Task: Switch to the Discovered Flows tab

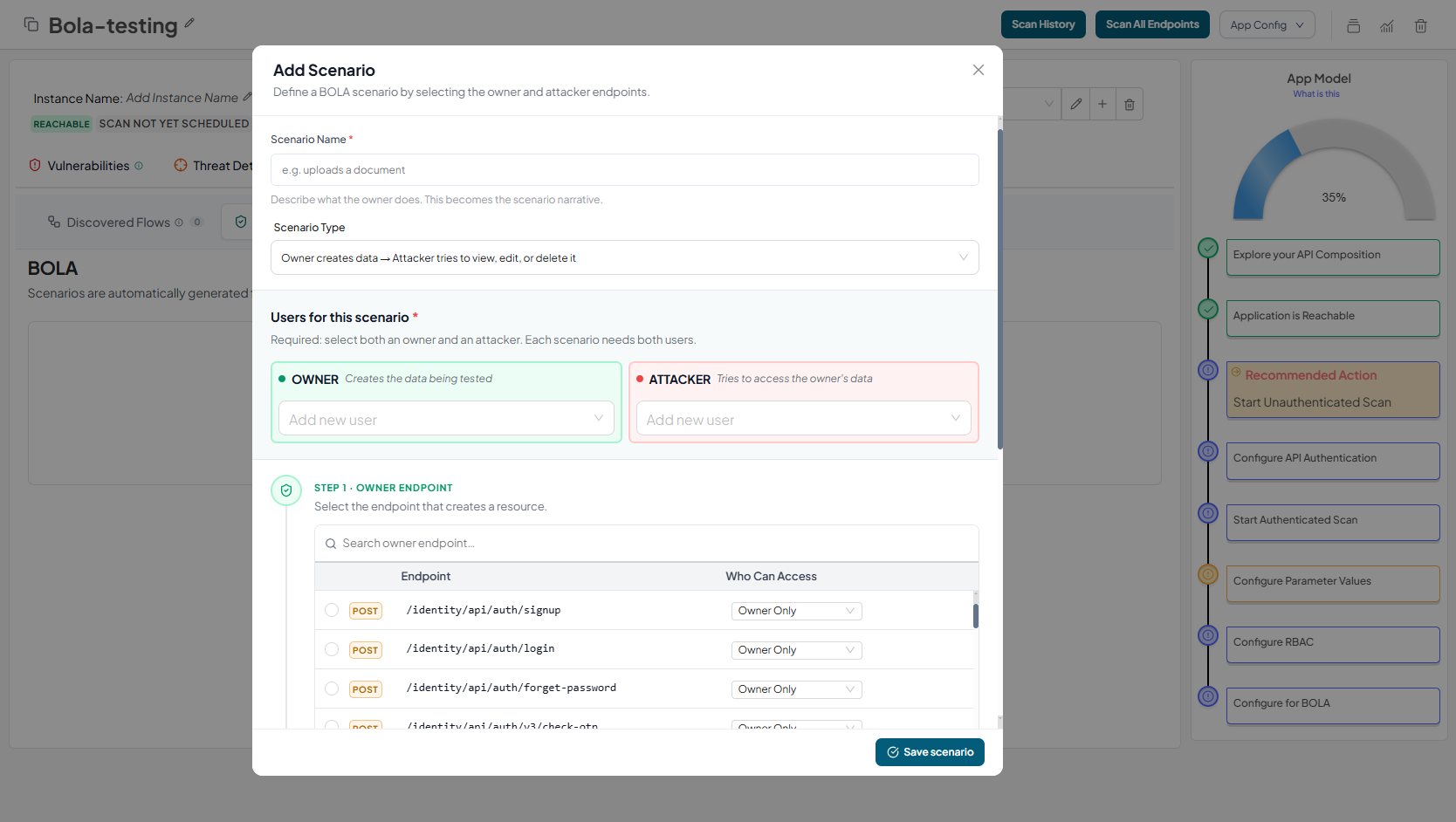Action: 118,223
